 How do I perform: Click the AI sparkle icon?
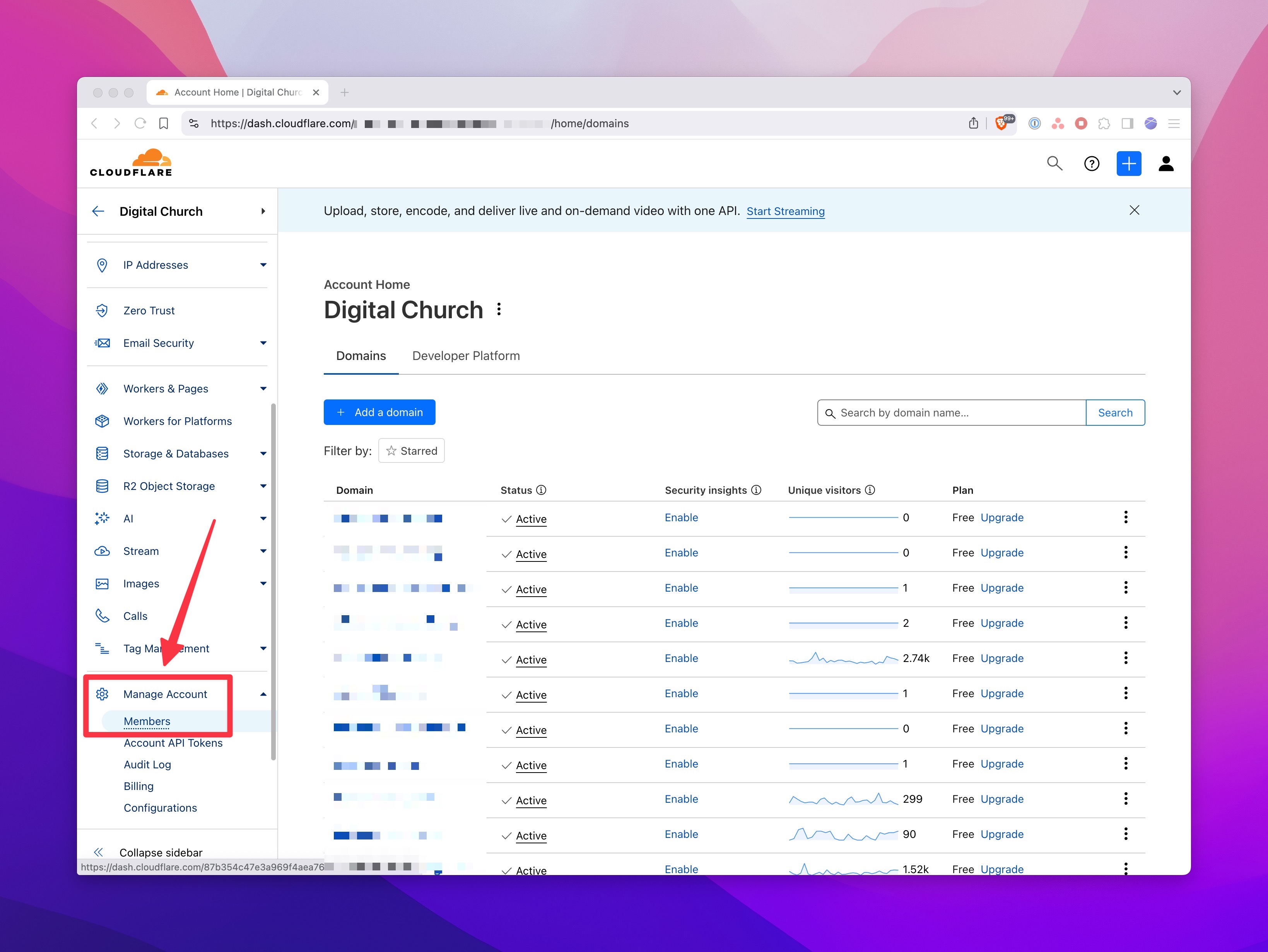point(102,519)
